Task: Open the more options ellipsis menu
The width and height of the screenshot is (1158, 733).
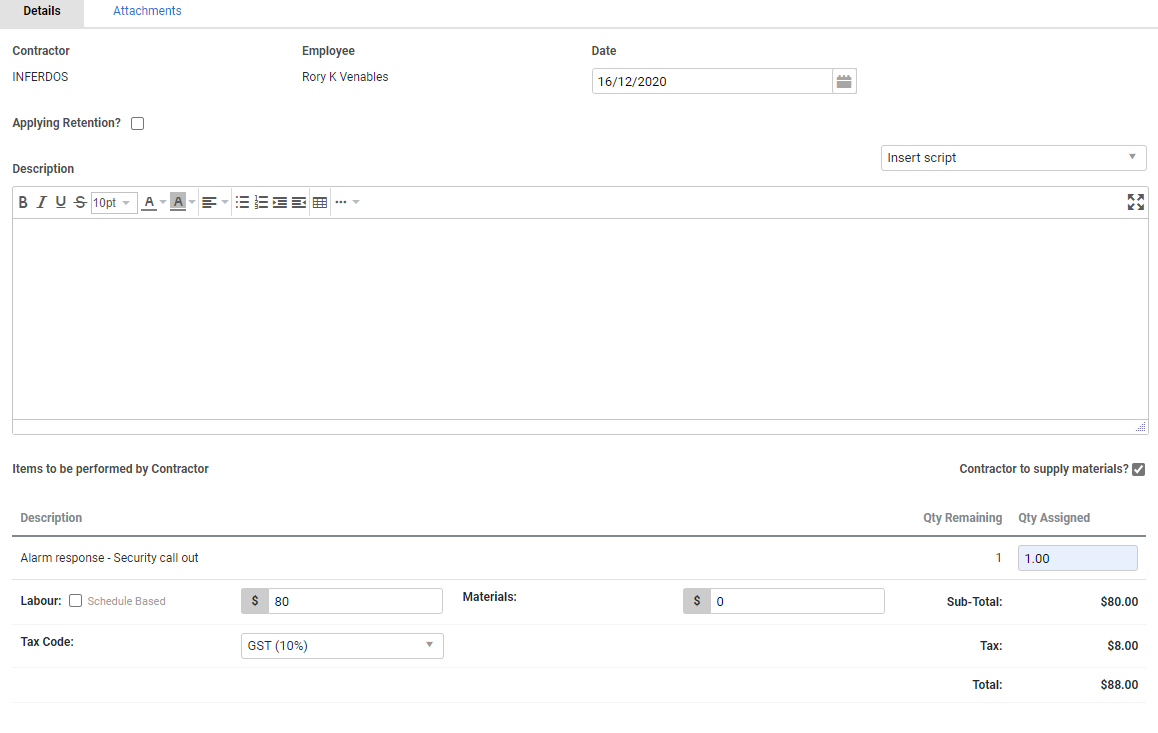Action: pos(340,202)
